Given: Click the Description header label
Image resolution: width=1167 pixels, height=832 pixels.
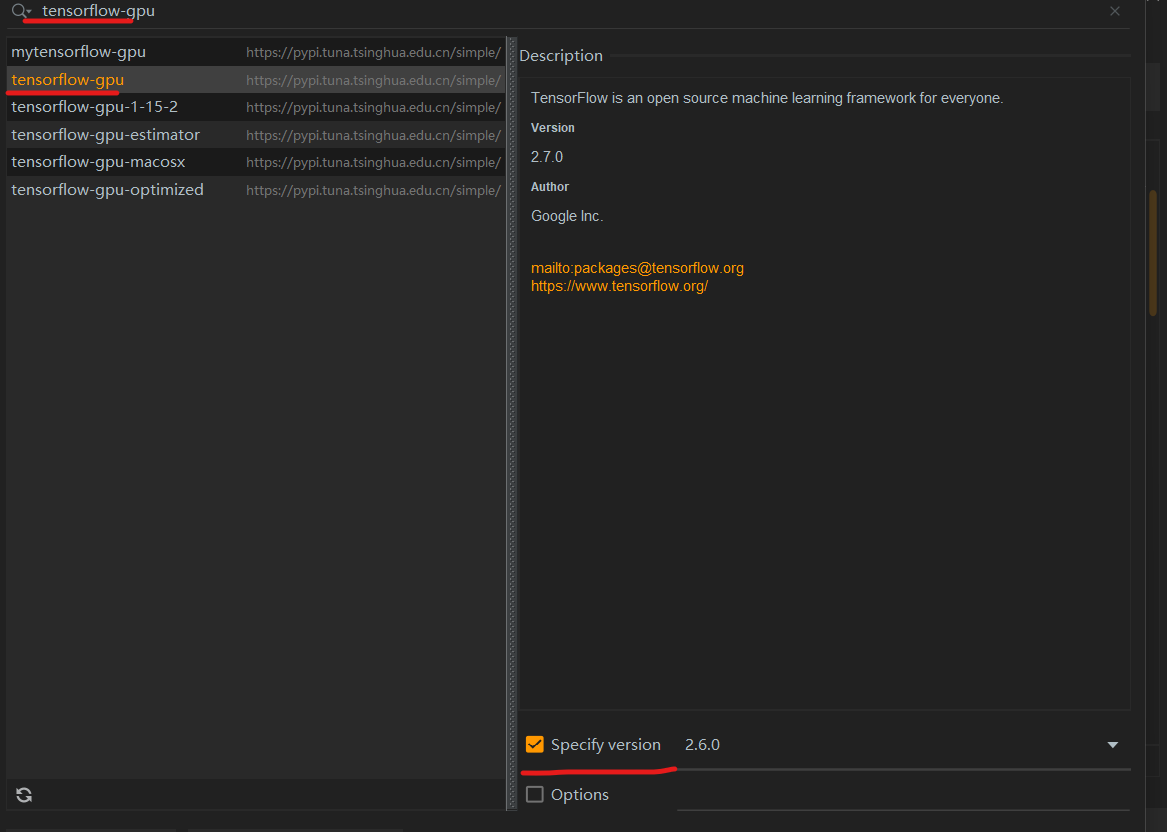Looking at the screenshot, I should [x=561, y=56].
